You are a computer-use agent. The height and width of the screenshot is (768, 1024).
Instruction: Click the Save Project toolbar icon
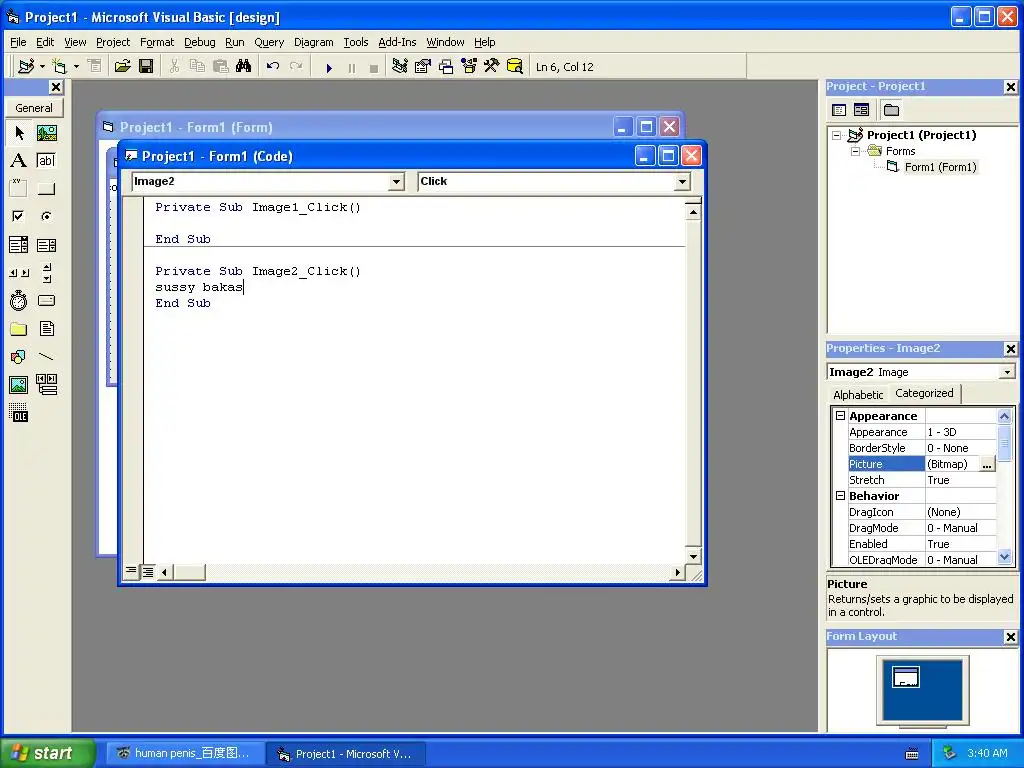point(146,66)
